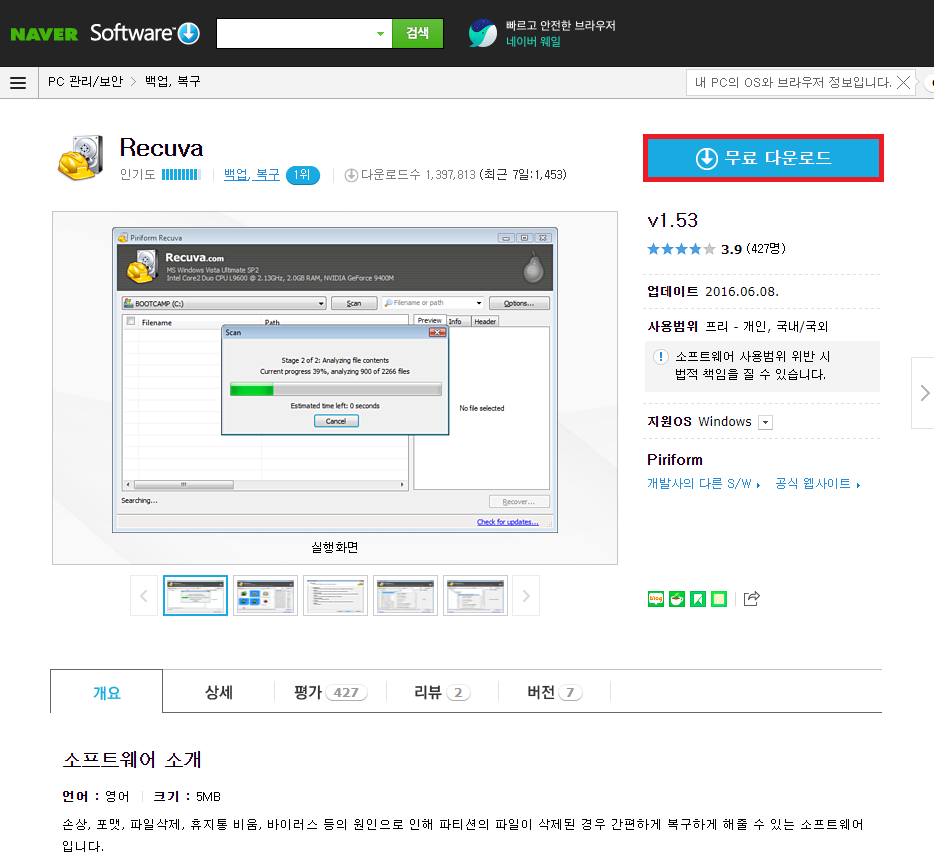Show previous screenshot thumbnails arrow
Image resolution: width=934 pixels, height=862 pixels.
144,596
